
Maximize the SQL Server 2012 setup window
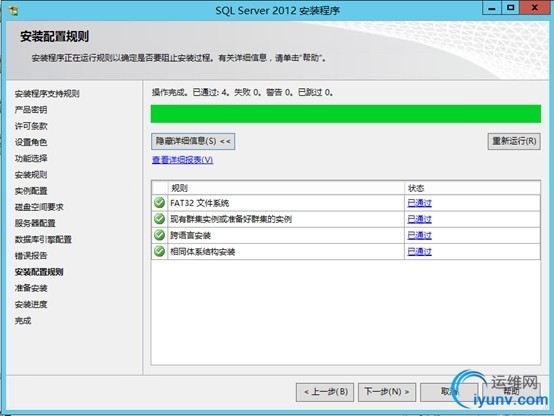click(x=510, y=8)
